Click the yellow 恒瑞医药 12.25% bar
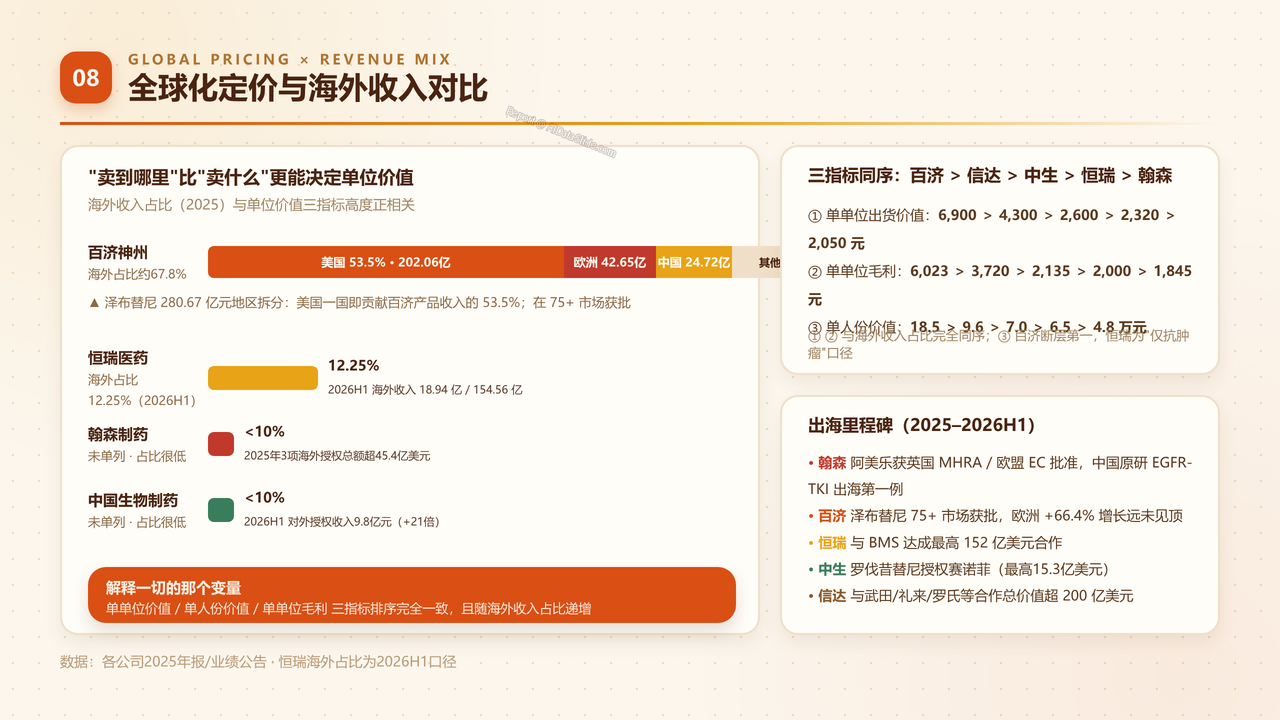Viewport: 1280px width, 720px height. (x=263, y=378)
